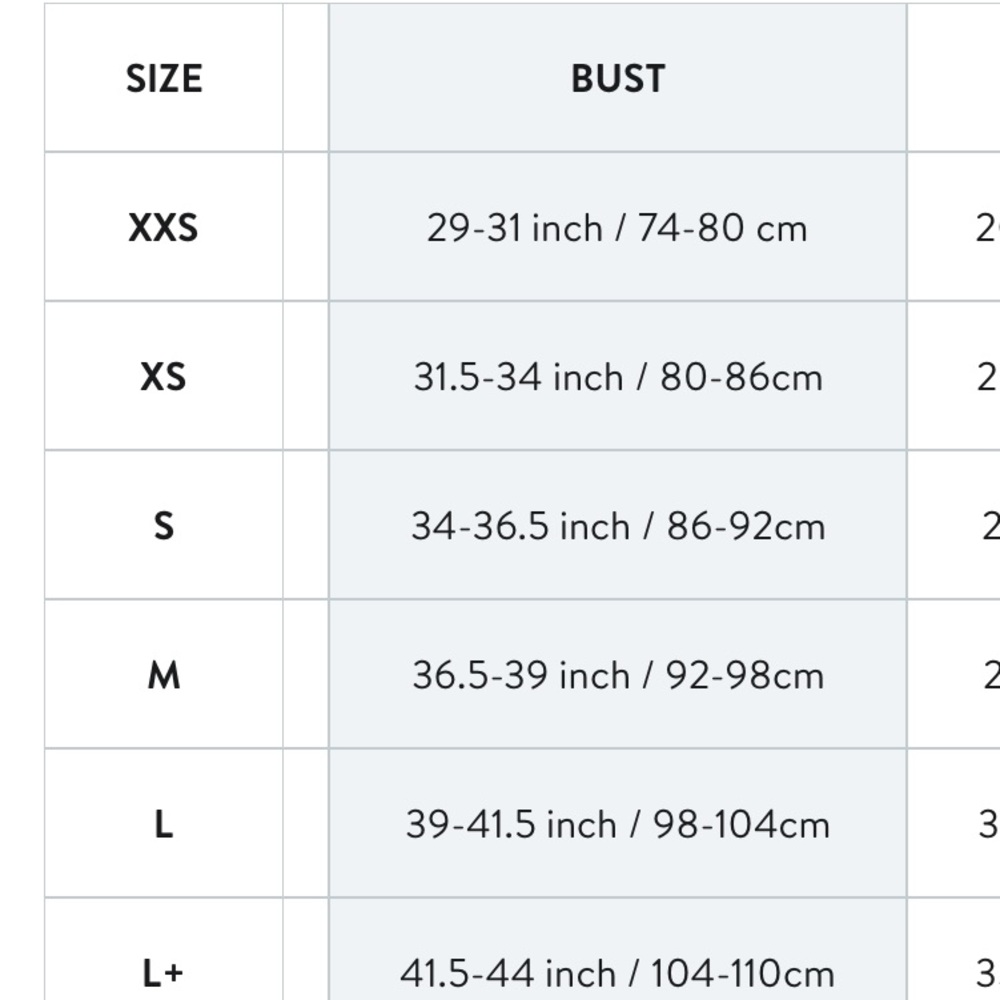Select the 39-41.5 inch bust measurement cell

click(x=617, y=823)
